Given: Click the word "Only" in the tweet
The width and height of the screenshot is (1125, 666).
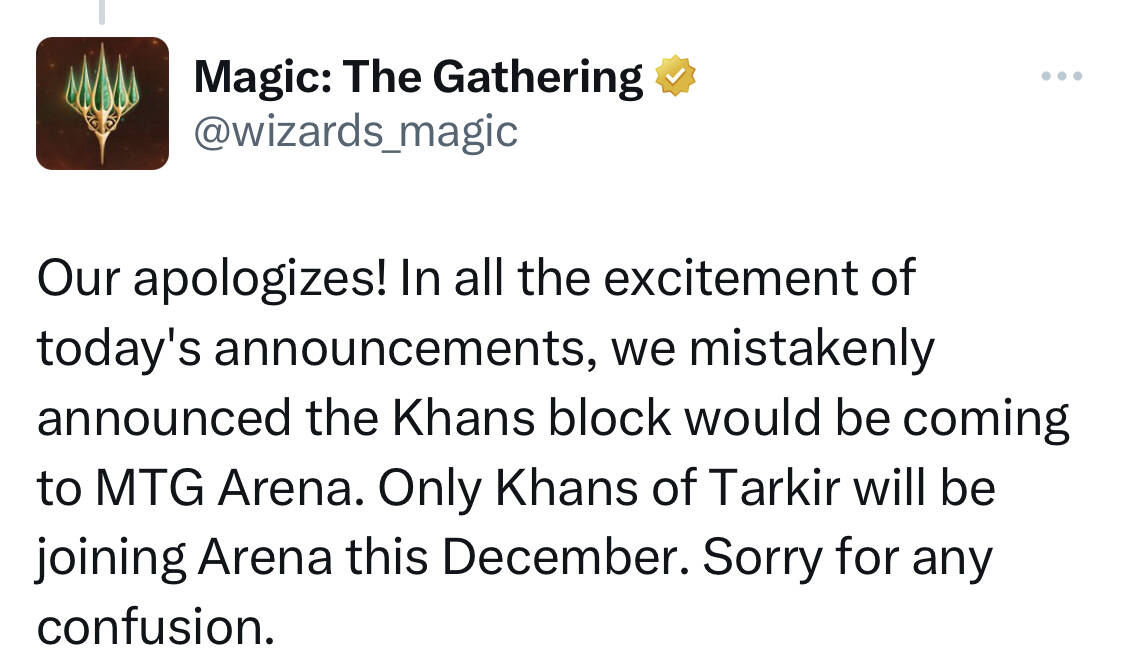Looking at the screenshot, I should pos(430,489).
